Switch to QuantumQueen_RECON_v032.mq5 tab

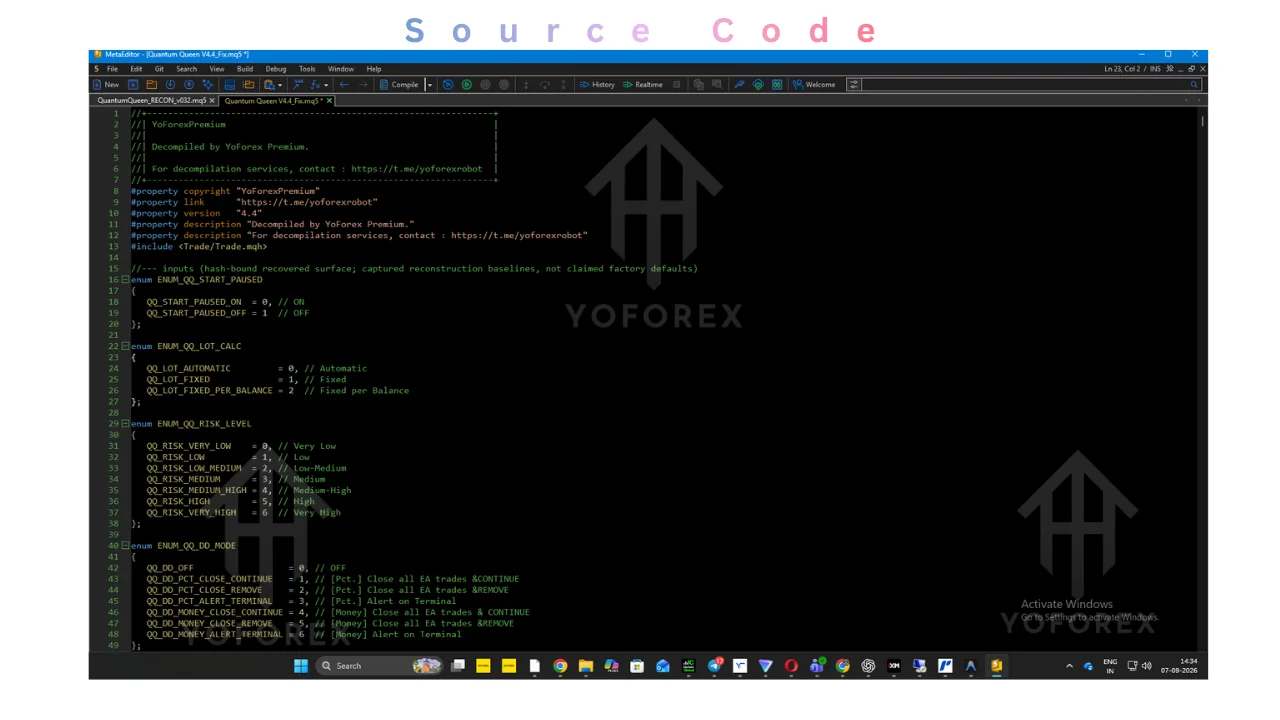coord(151,100)
